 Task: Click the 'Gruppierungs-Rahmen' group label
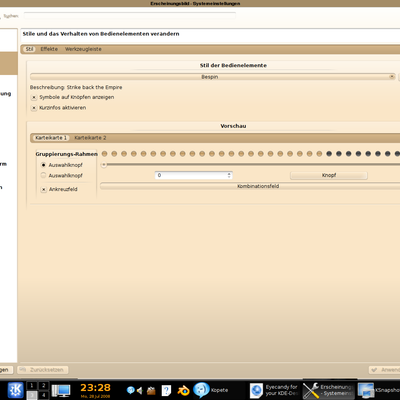[x=67, y=154]
